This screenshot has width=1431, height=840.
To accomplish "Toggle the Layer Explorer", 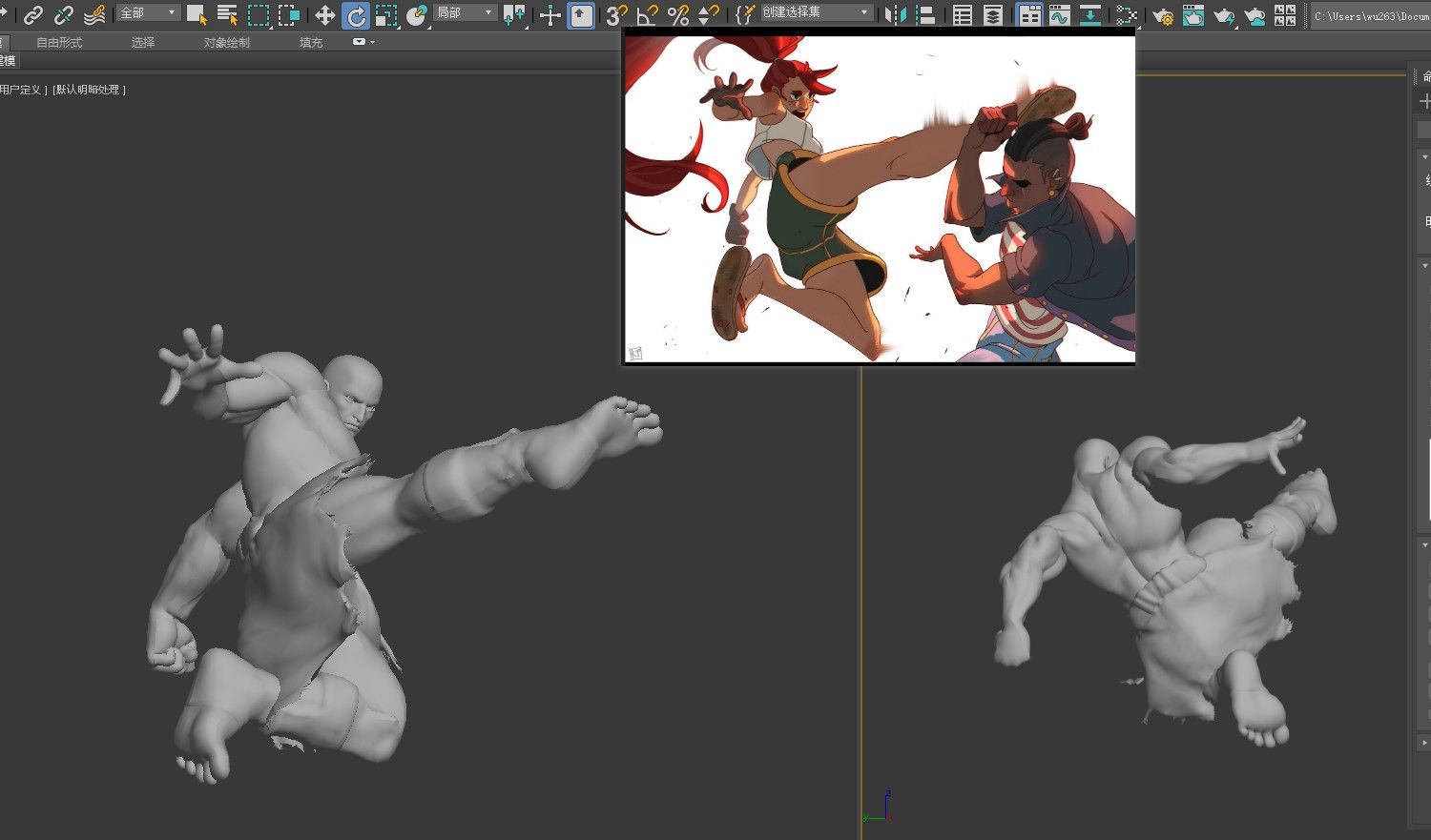I will click(x=993, y=14).
